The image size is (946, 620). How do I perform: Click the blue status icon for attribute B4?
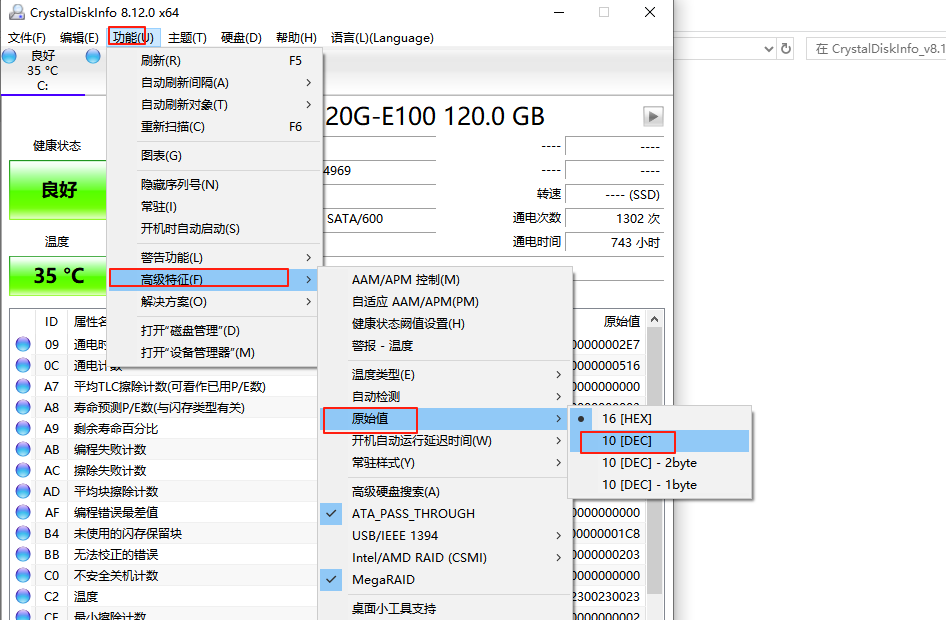(x=23, y=534)
